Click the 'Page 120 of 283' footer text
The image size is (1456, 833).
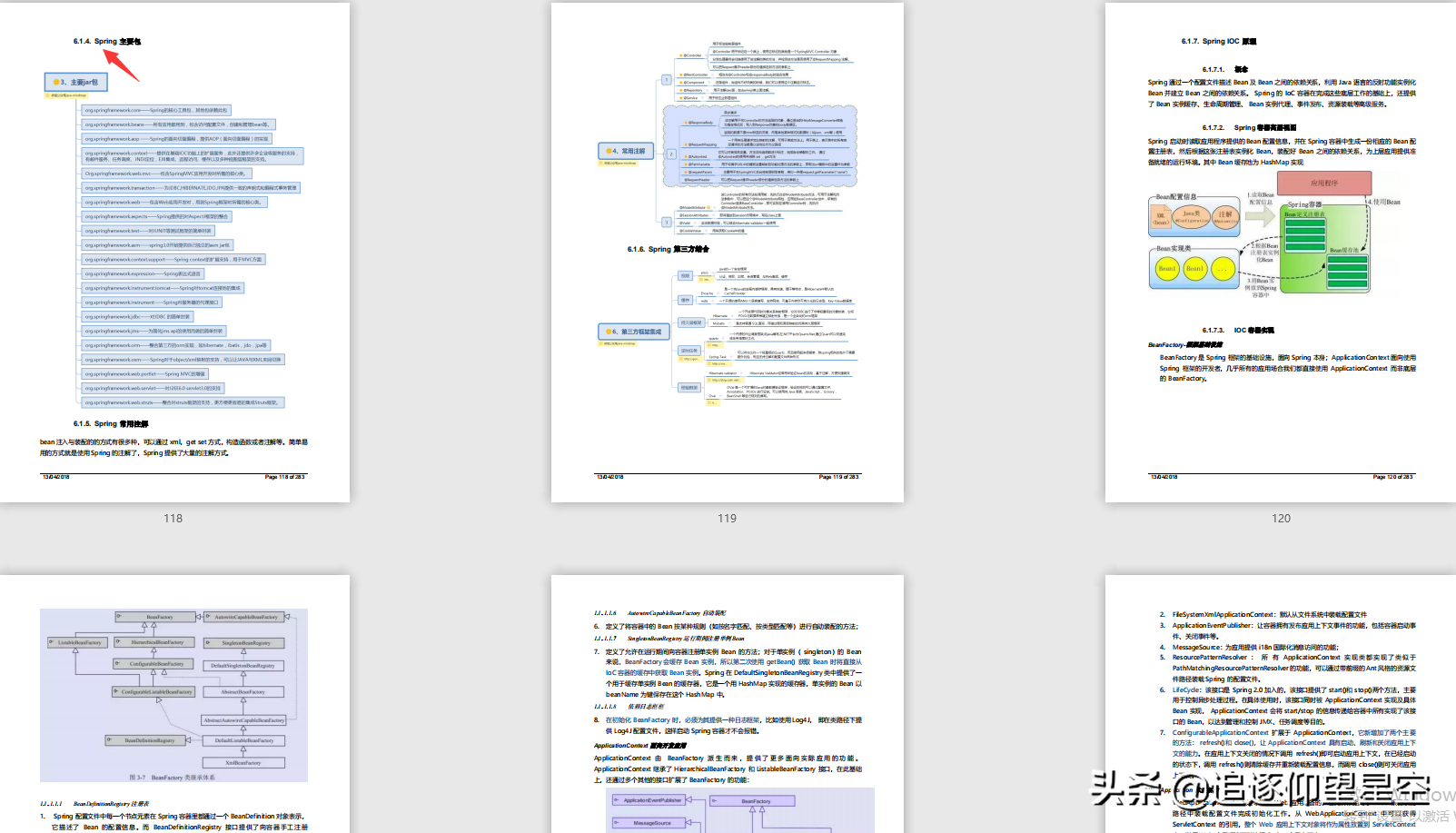pyautogui.click(x=1393, y=476)
